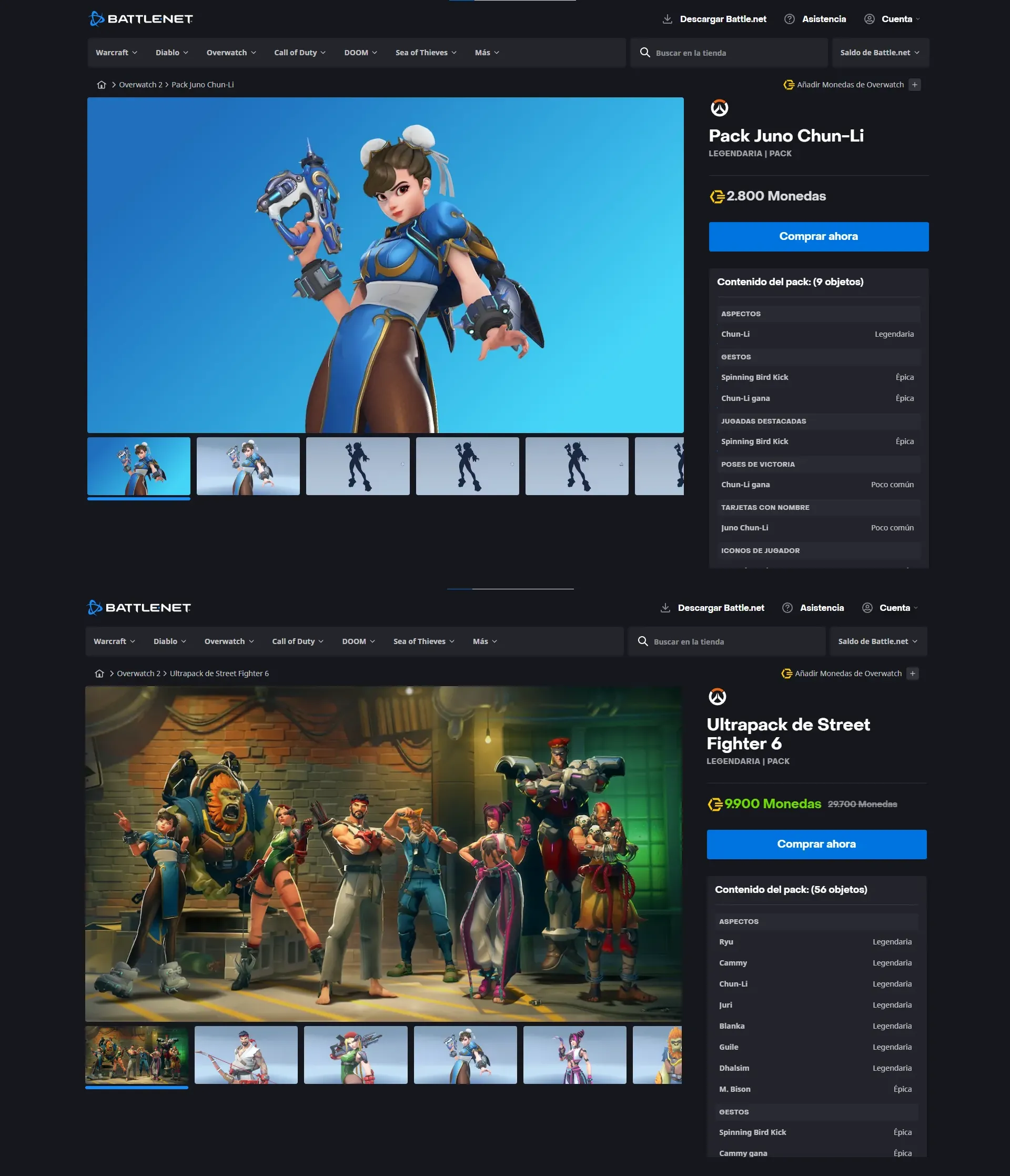The image size is (1010, 1176).
Task: Click the top Buscar en la tienda search field
Action: pyautogui.click(x=729, y=52)
